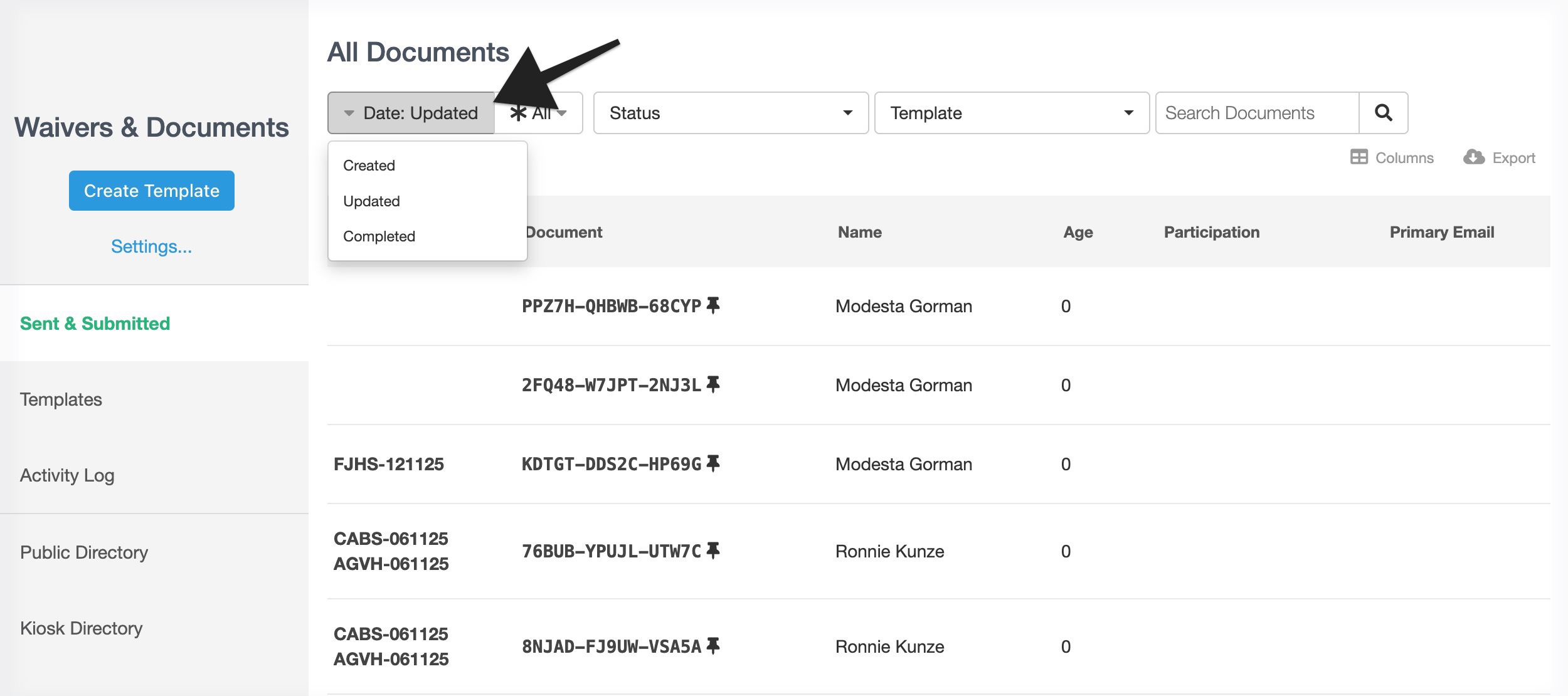Screen dimensions: 1568x696
Task: Select Completed from the date menu
Action: click(427, 236)
